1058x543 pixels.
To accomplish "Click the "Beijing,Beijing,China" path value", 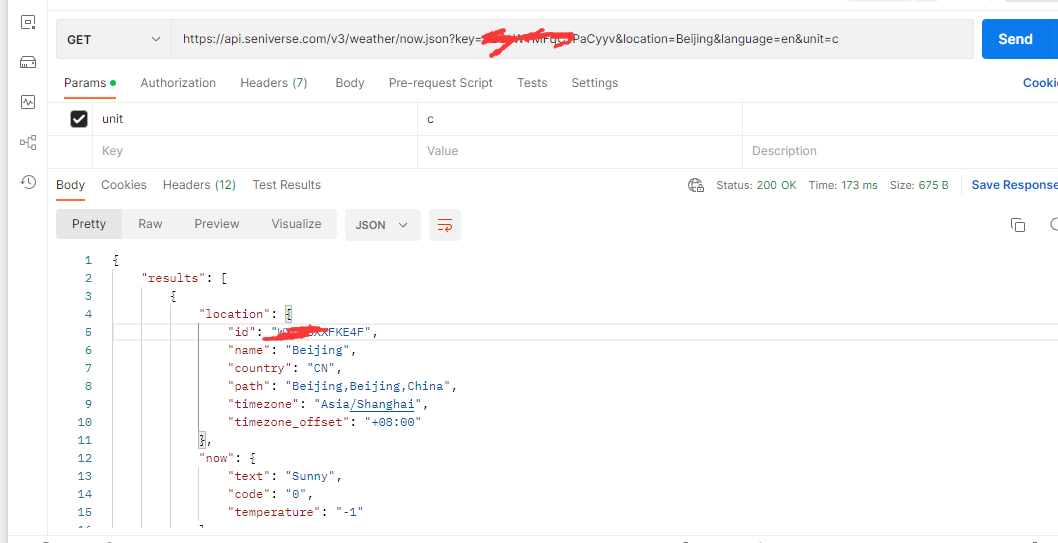I will tap(368, 387).
